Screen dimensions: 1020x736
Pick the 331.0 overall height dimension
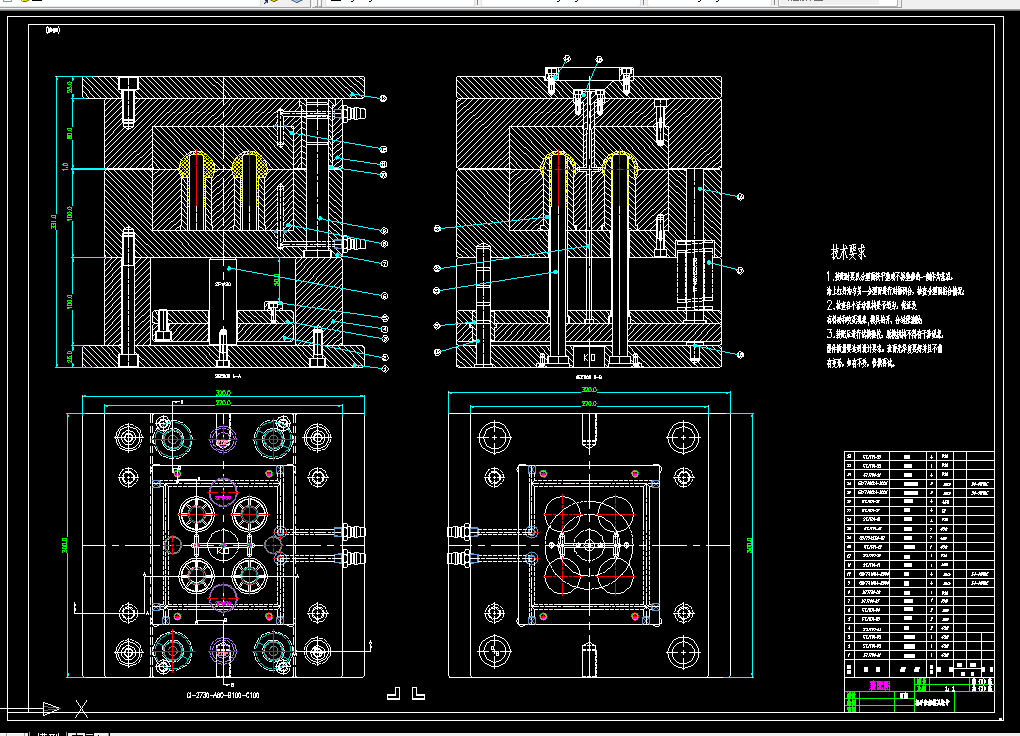tap(54, 221)
